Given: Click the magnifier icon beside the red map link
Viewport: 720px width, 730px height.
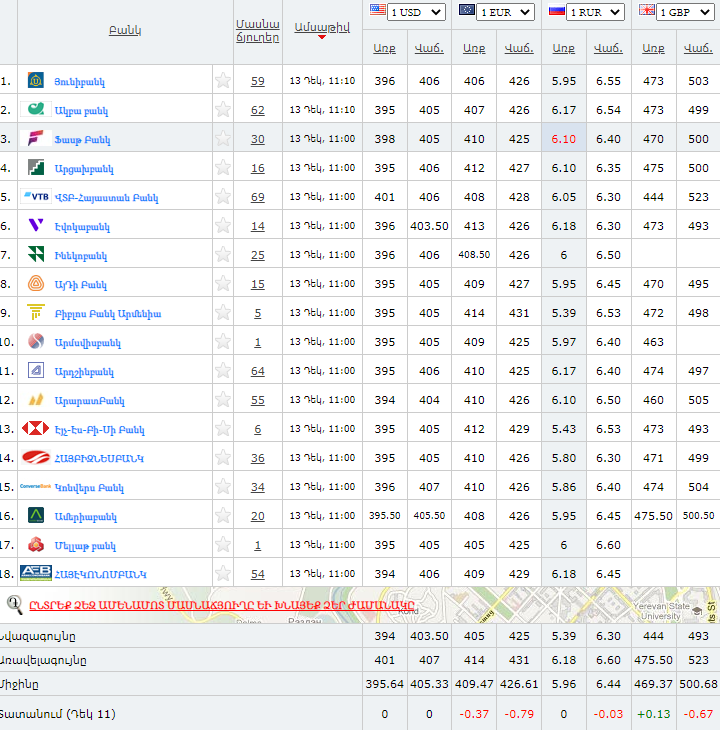Looking at the screenshot, I should pyautogui.click(x=15, y=605).
